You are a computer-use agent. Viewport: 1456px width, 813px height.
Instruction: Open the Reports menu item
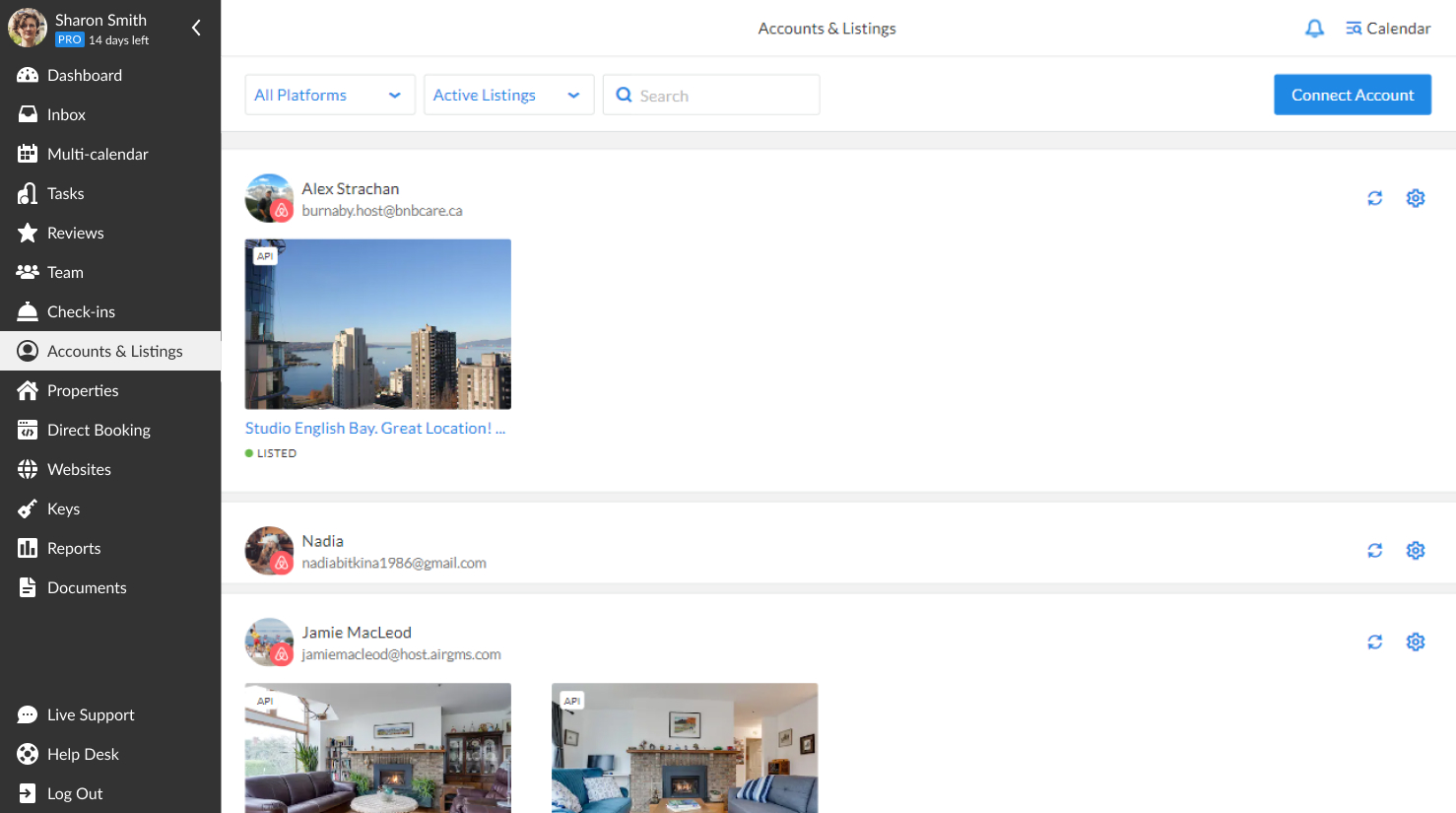(x=74, y=548)
